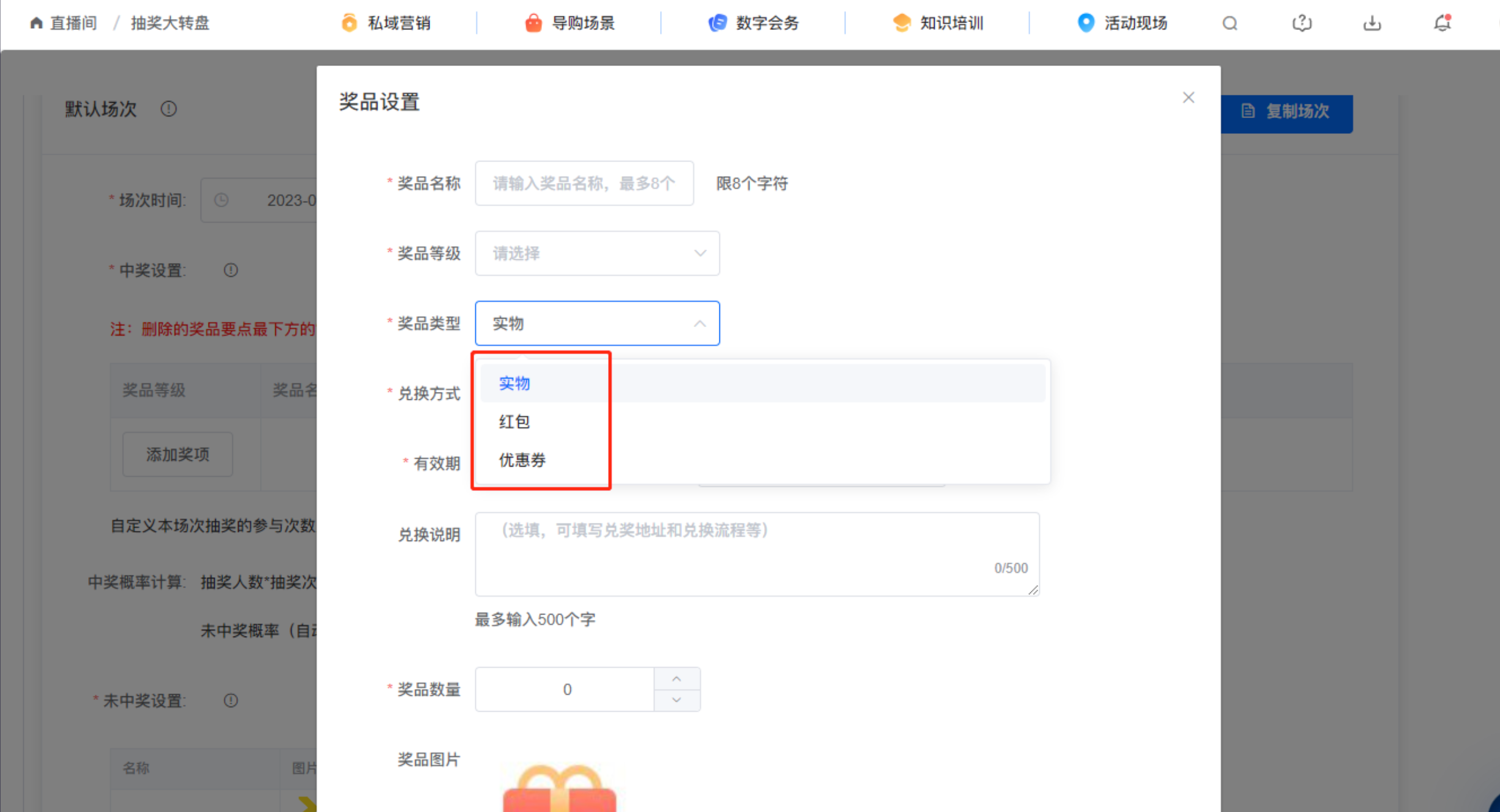The width and height of the screenshot is (1500, 812).
Task: Click info icon beside 未中奖设置
Action: [x=231, y=700]
